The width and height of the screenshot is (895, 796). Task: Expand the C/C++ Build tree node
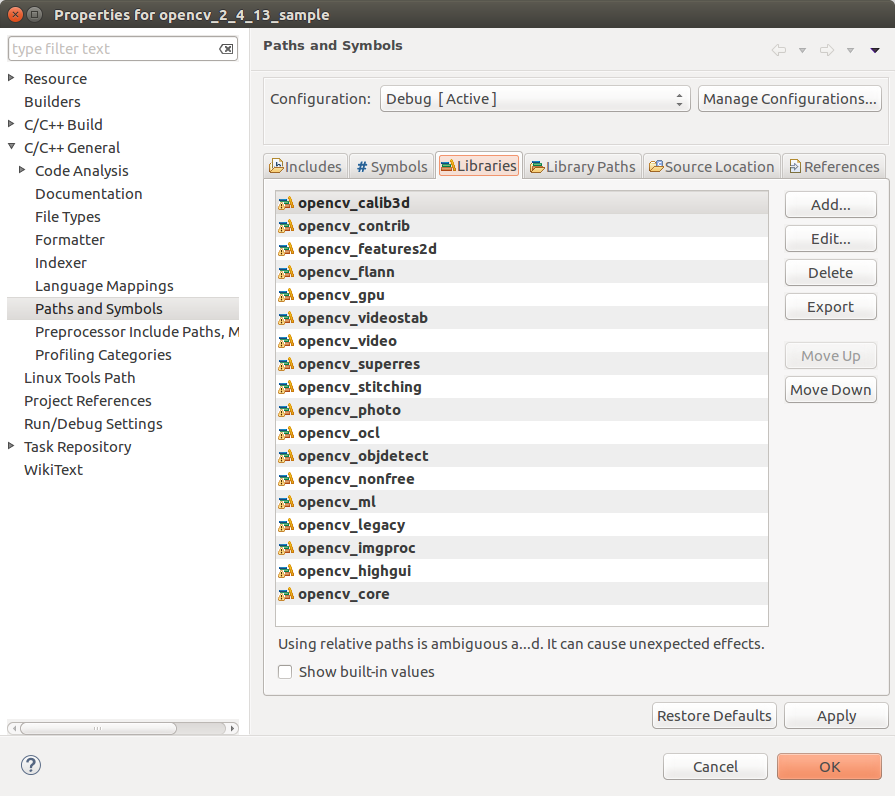pyautogui.click(x=11, y=124)
